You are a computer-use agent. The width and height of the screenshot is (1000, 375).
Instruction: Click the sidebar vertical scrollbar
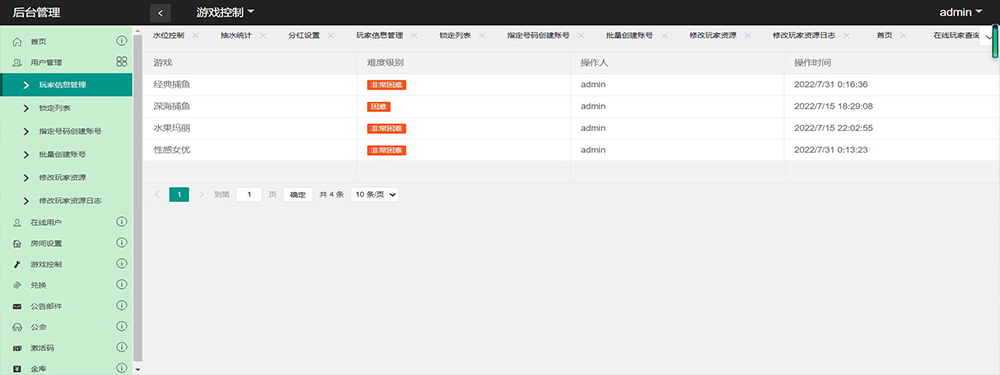click(138, 198)
